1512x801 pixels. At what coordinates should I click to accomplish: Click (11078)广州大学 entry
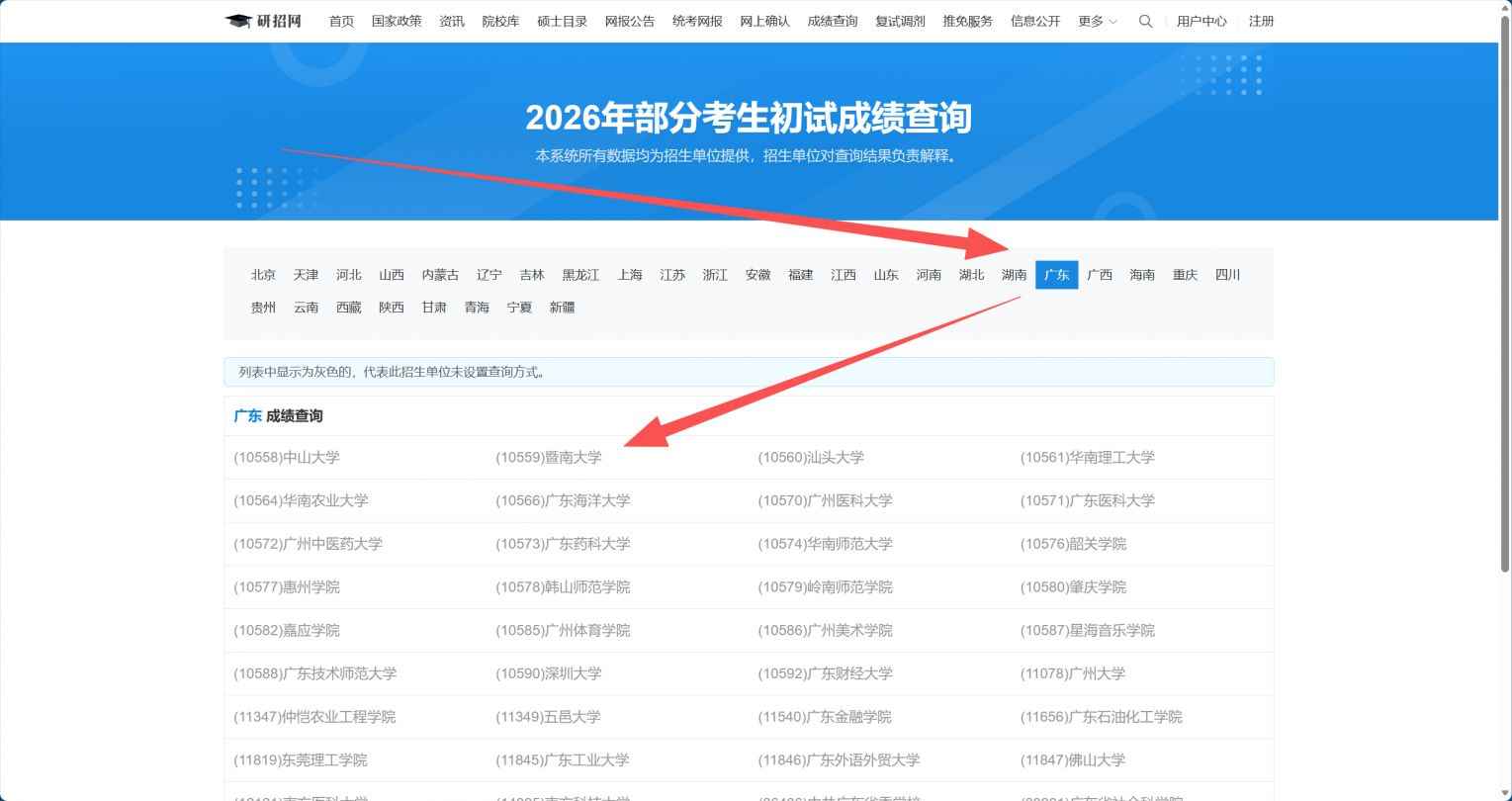tap(1073, 673)
